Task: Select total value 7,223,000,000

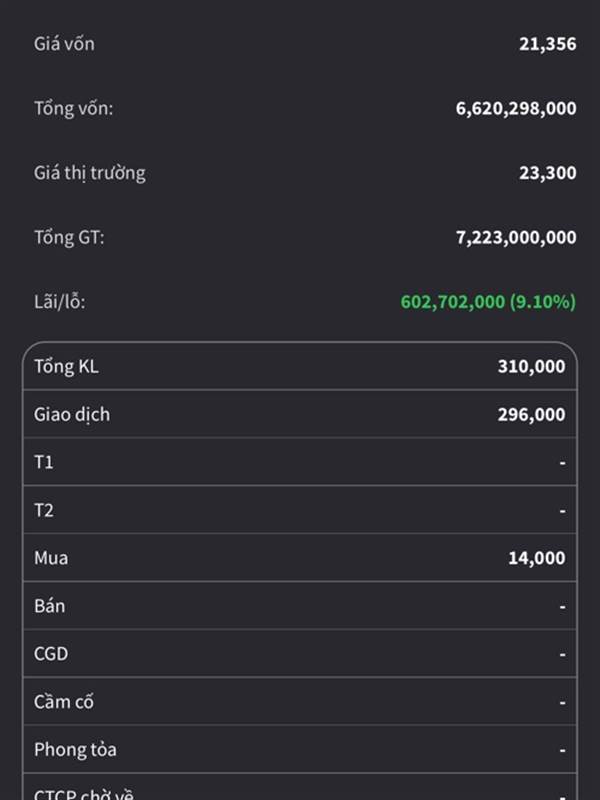Action: coord(516,237)
